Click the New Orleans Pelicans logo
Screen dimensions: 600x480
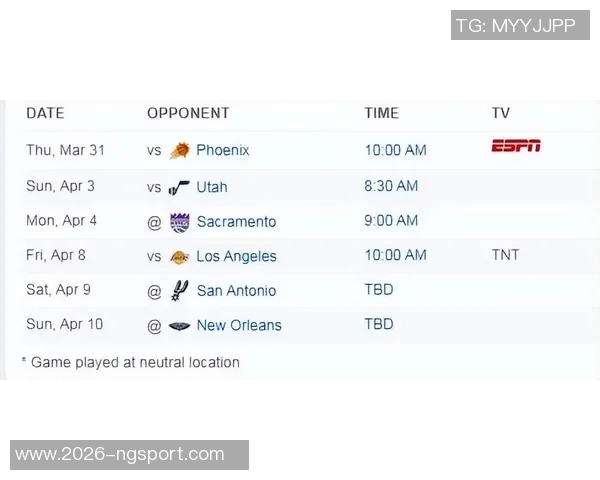[180, 325]
